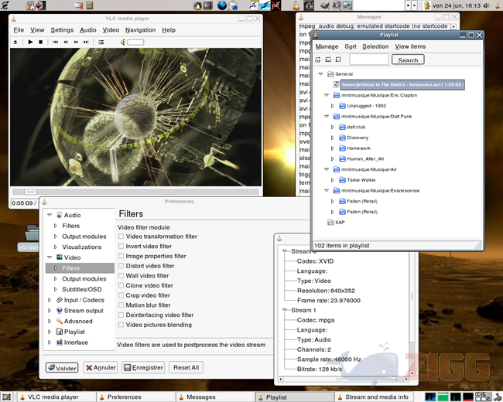Switch to Messages window in the taskbar
Screen dimensions: 503x402
pyautogui.click(x=215, y=397)
